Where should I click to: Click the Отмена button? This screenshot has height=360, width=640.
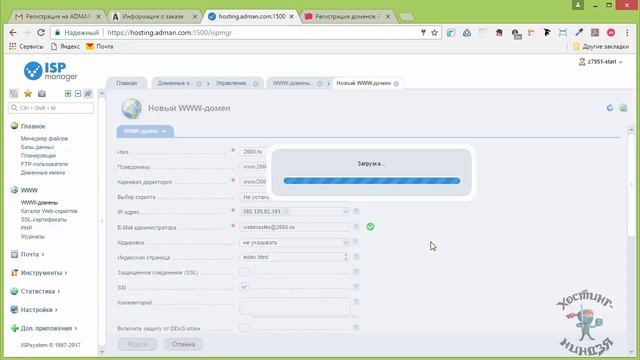183,344
